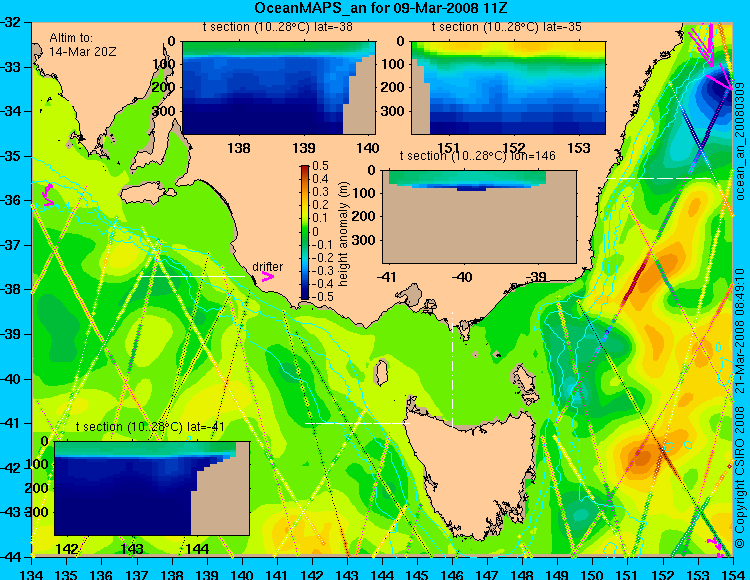This screenshot has height=580, width=750.
Task: Click the 0.5 value on the color bar
Action: (320, 166)
